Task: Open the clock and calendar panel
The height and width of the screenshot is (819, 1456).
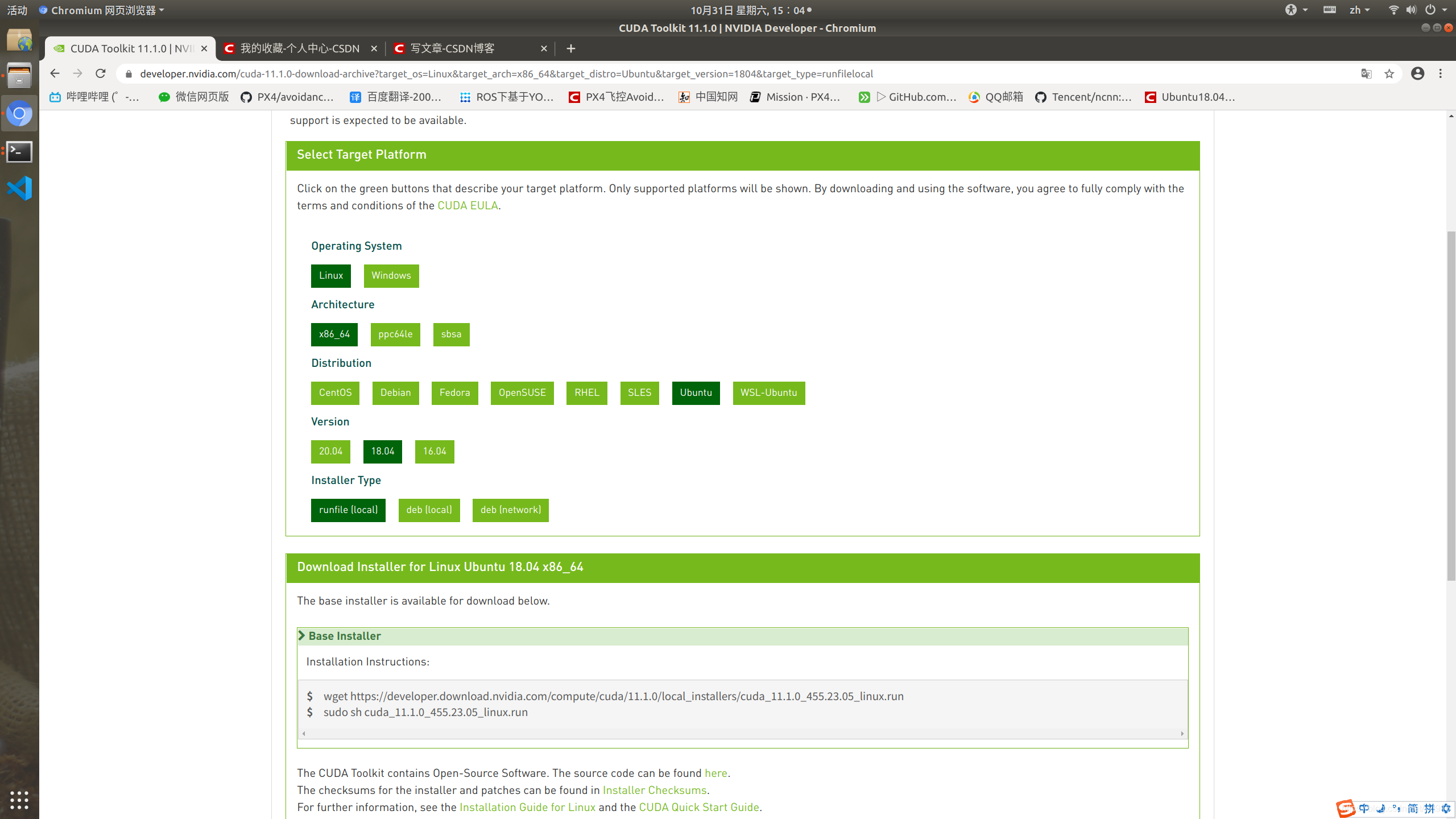Action: (x=751, y=10)
